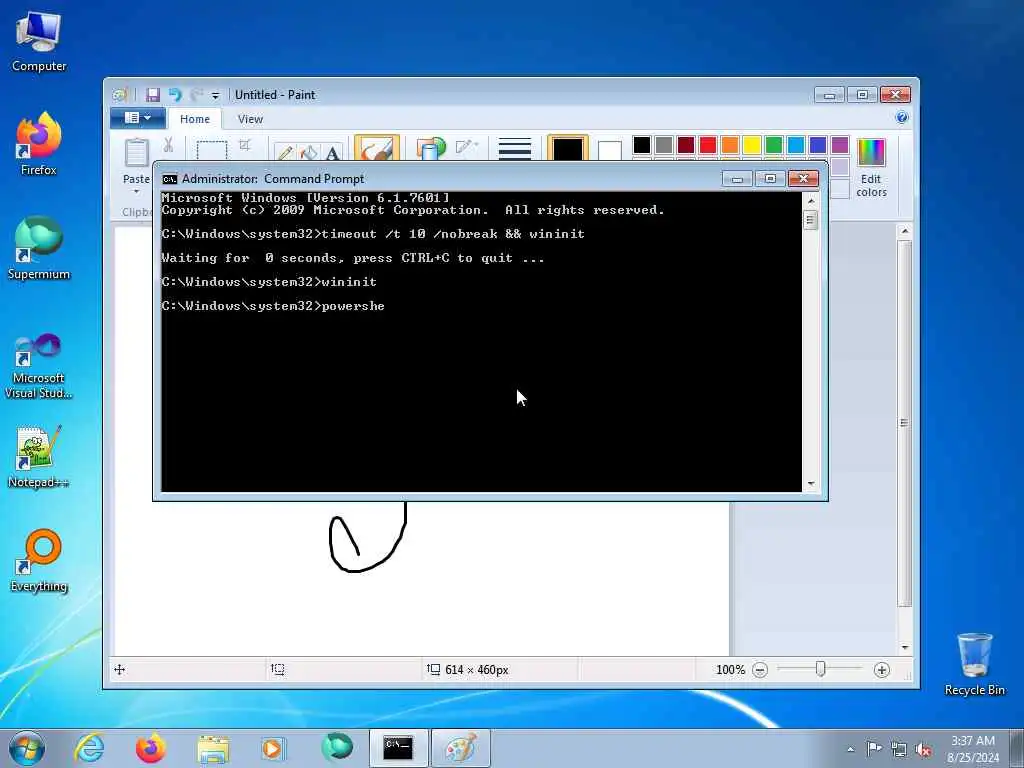Launch Firefox from desktop shortcut
Screen dimensions: 1024x768
[39, 144]
